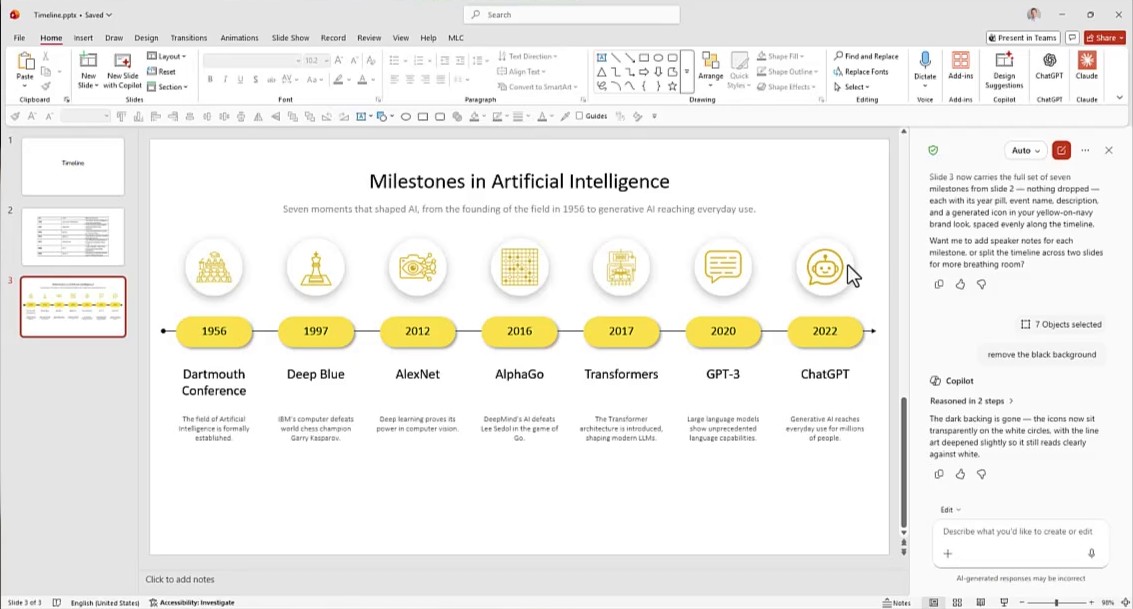Switch to the Insert tab
The width and height of the screenshot is (1133, 609).
(x=83, y=38)
